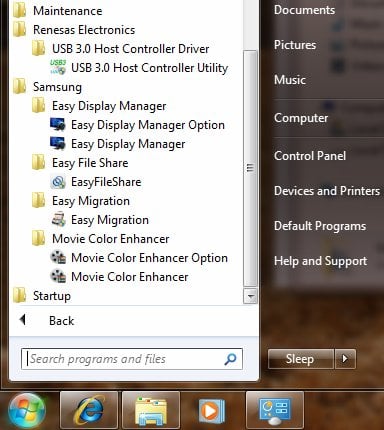Click the Movie Color Enhancer folder icon
Image resolution: width=384 pixels, height=430 pixels.
tap(38, 239)
